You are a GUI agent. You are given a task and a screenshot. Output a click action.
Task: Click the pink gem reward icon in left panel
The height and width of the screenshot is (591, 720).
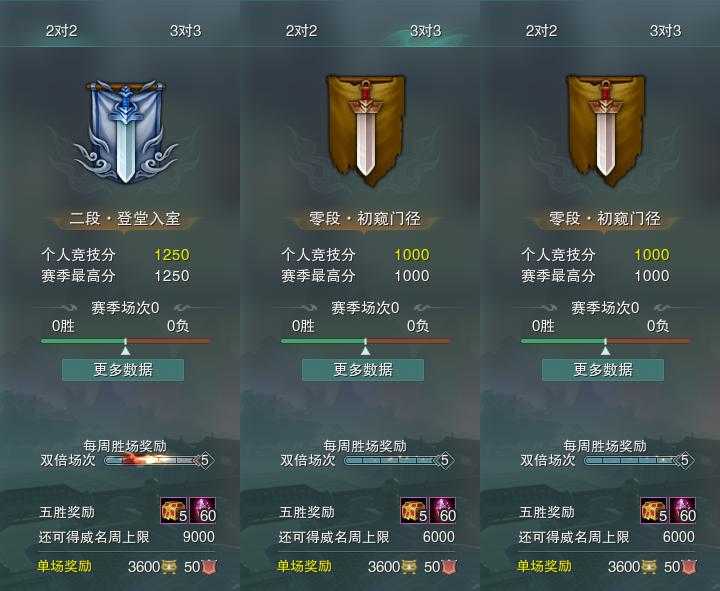tap(202, 510)
